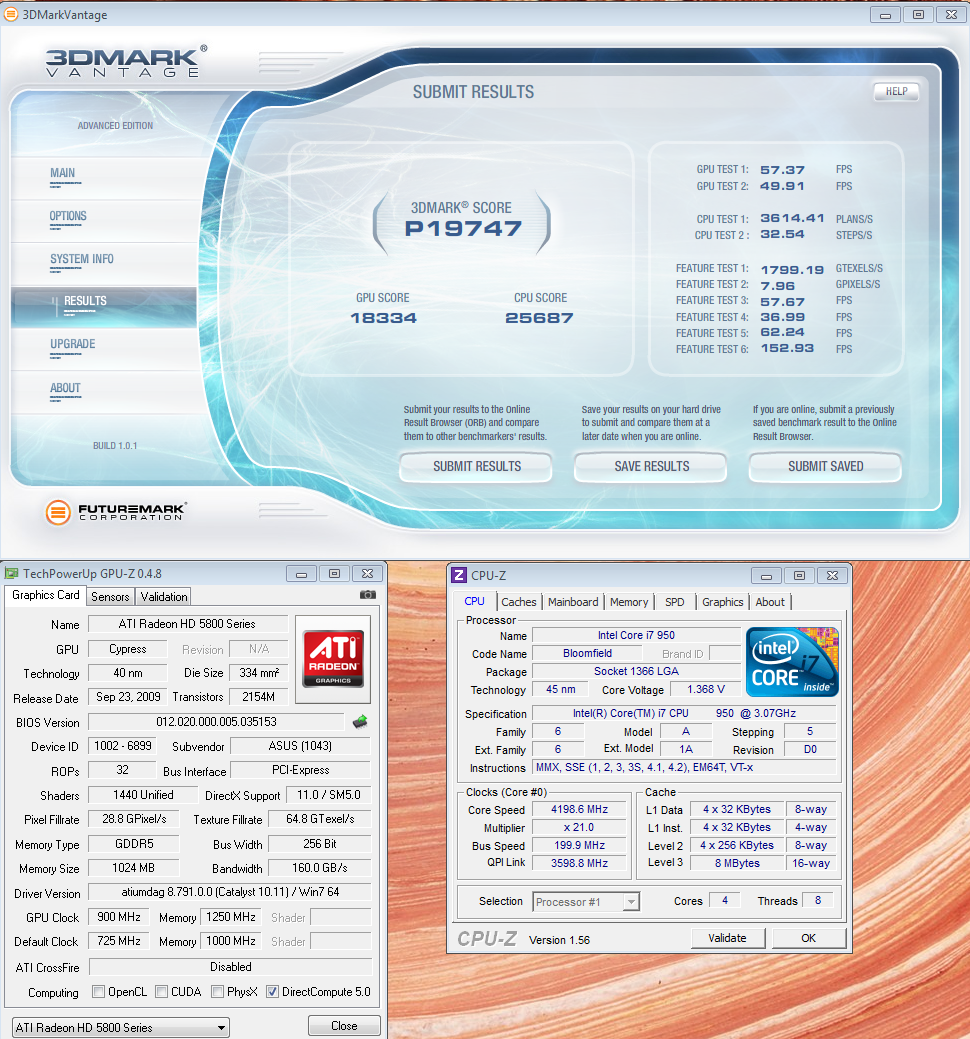This screenshot has height=1039, width=970.
Task: Enable the CUDA checkbox in GPU-Z
Action: click(x=161, y=992)
